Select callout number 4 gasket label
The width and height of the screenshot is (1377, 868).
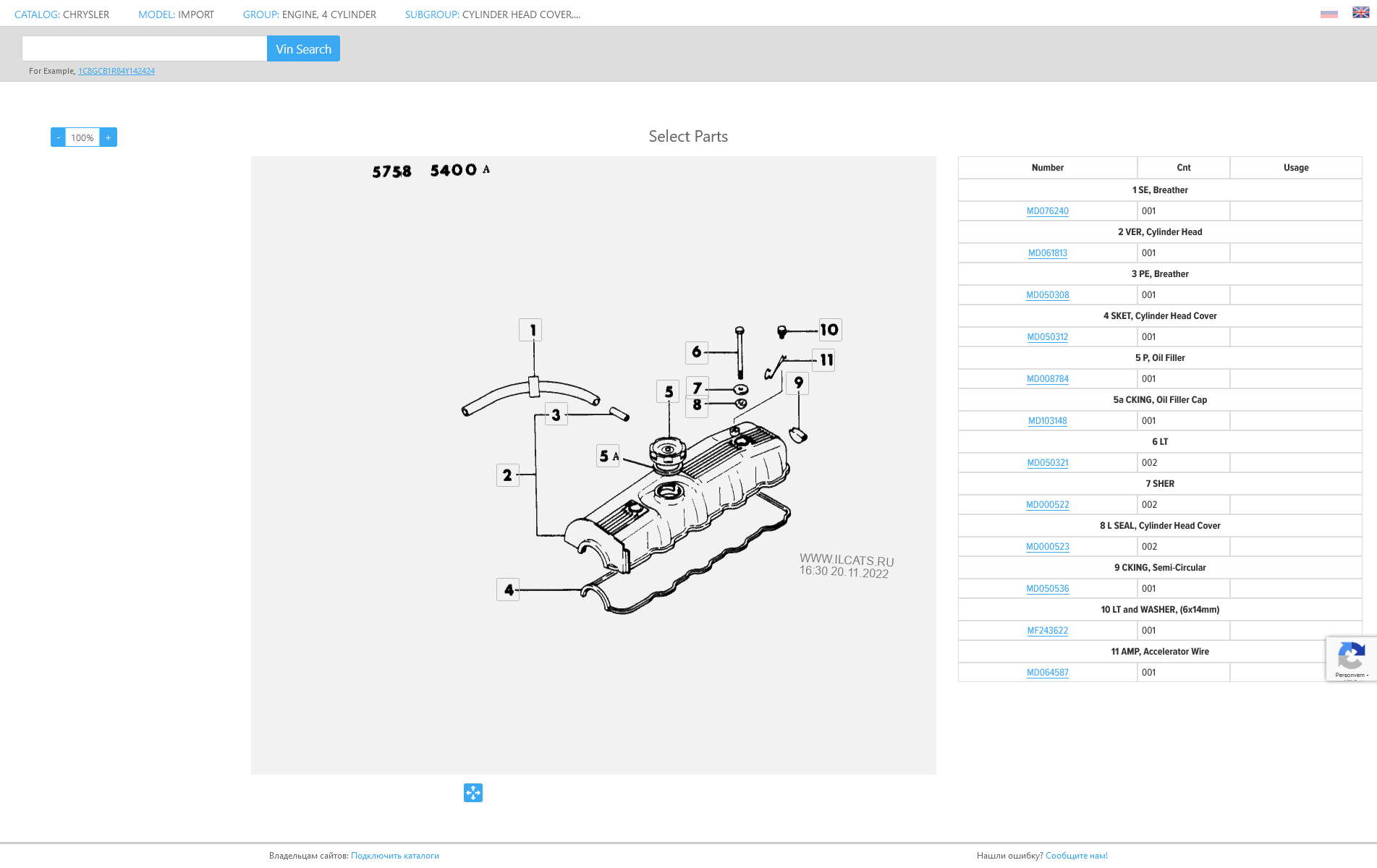pos(508,590)
